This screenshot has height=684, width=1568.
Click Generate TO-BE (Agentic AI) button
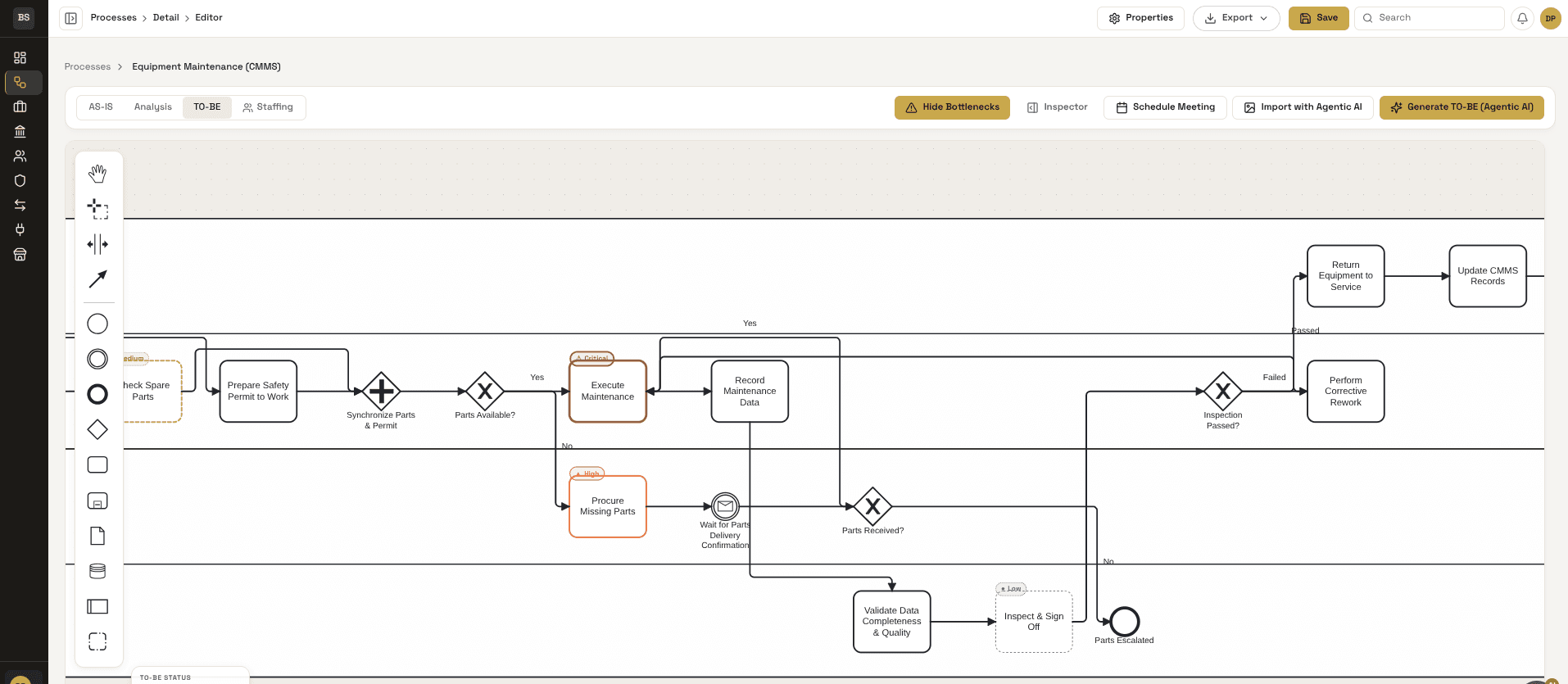coord(1462,107)
